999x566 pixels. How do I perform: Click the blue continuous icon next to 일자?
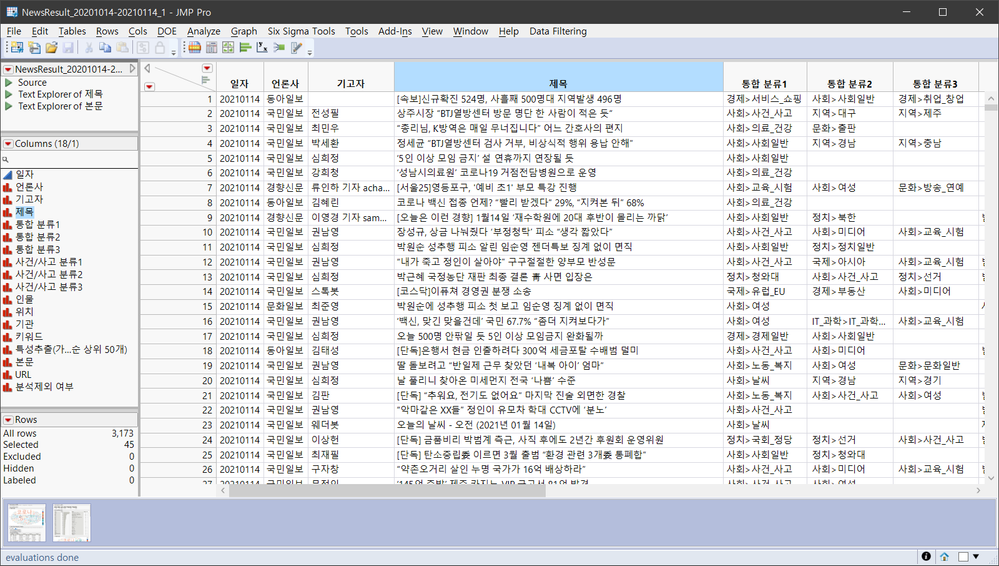(x=8, y=175)
